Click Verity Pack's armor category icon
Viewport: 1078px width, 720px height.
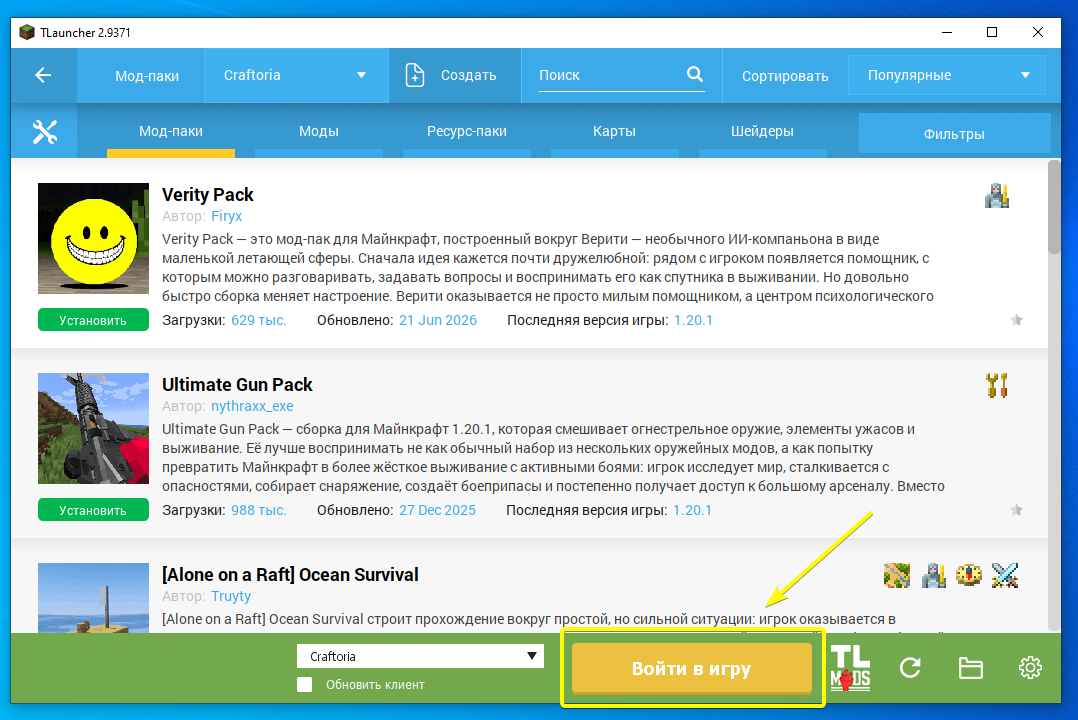(x=996, y=195)
